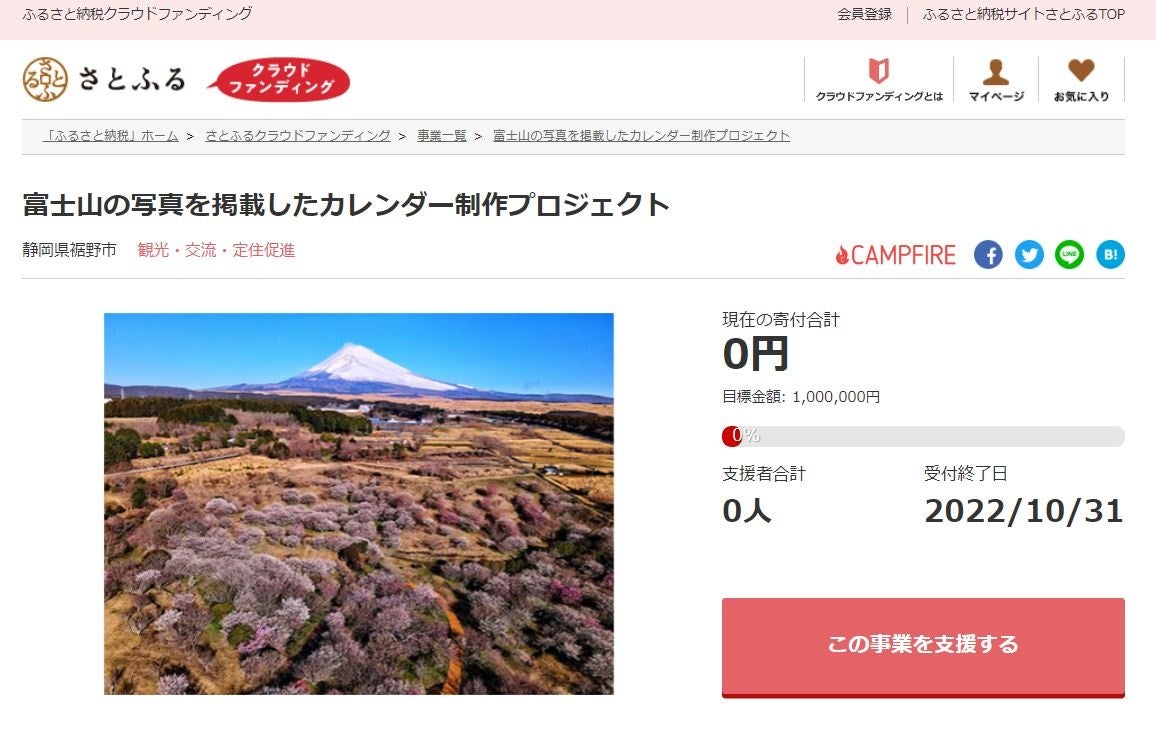Bookmark with Hatena B! icon
Screen dimensions: 1156x736
[x=1110, y=255]
